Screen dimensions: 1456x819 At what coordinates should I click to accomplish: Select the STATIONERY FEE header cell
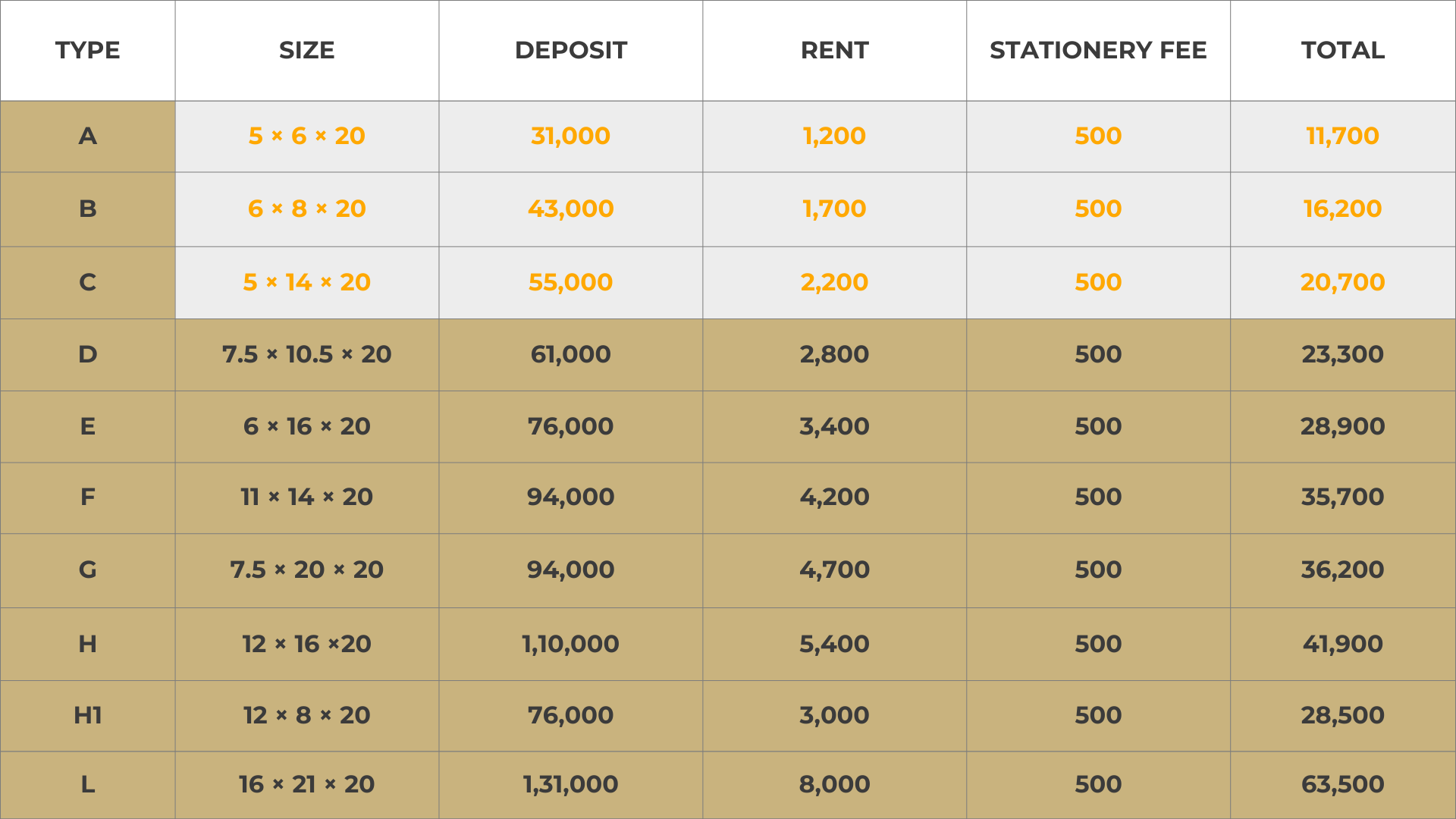point(1098,50)
